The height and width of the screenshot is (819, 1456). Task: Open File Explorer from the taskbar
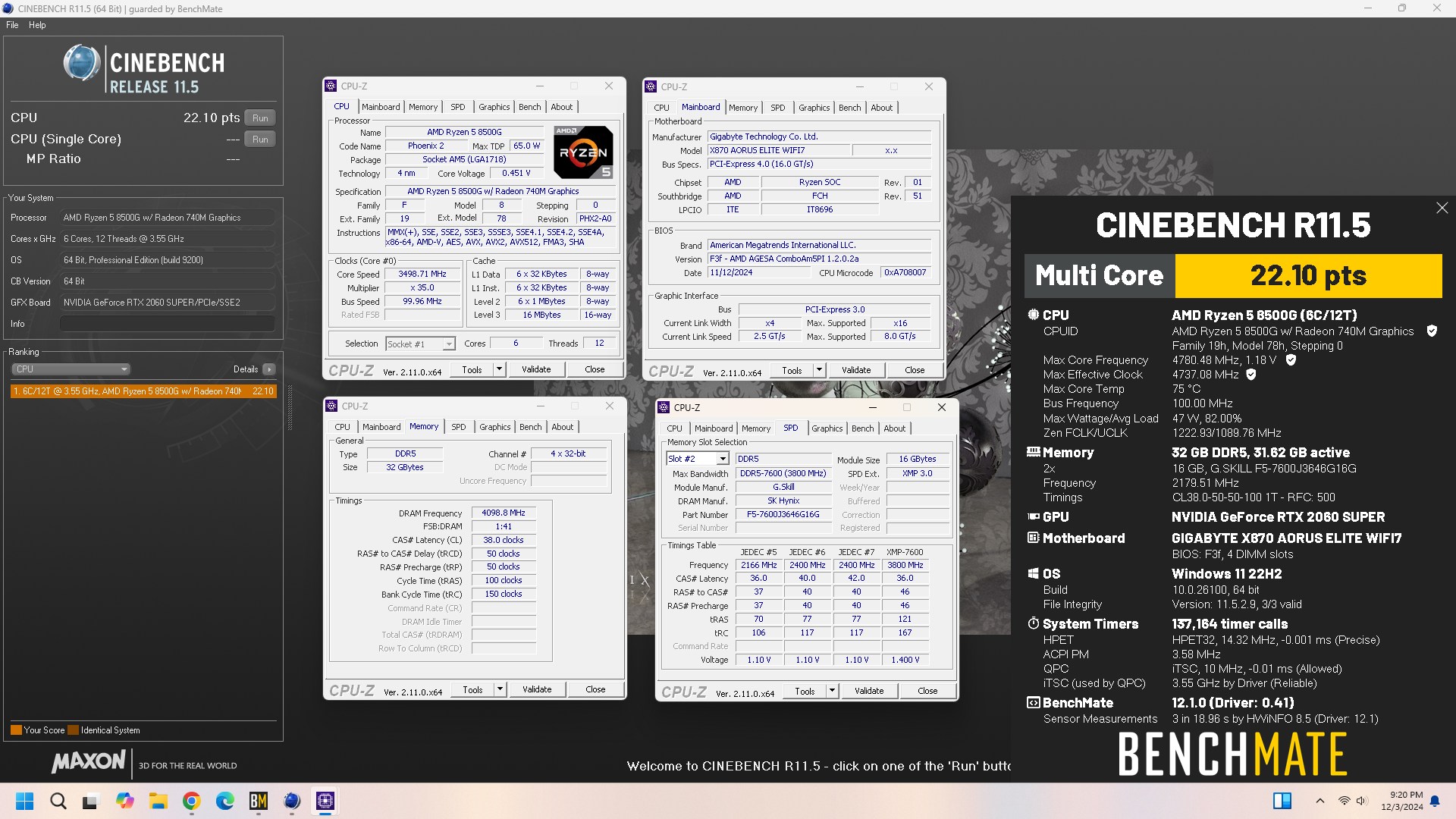coord(158,801)
